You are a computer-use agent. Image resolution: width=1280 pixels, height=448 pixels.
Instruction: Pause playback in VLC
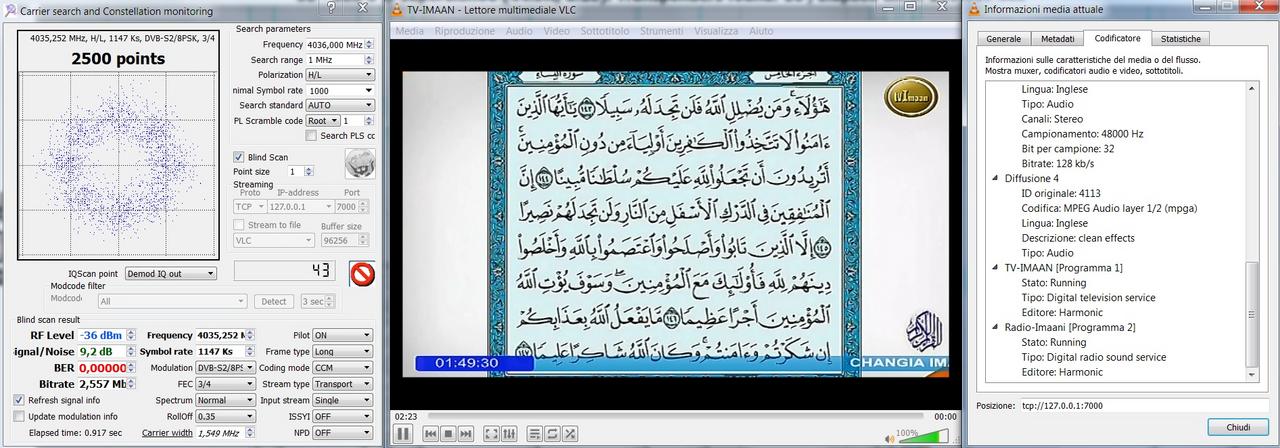(403, 434)
